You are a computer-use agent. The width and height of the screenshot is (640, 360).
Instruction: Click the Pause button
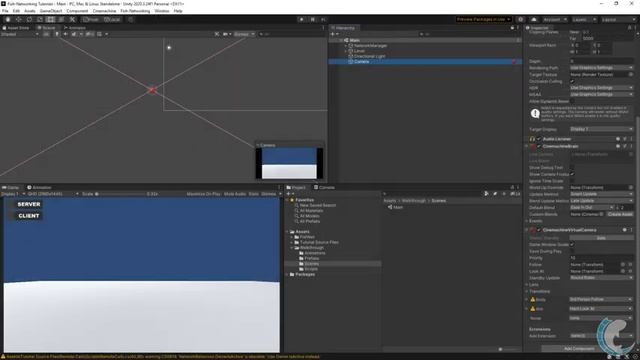[x=313, y=19]
